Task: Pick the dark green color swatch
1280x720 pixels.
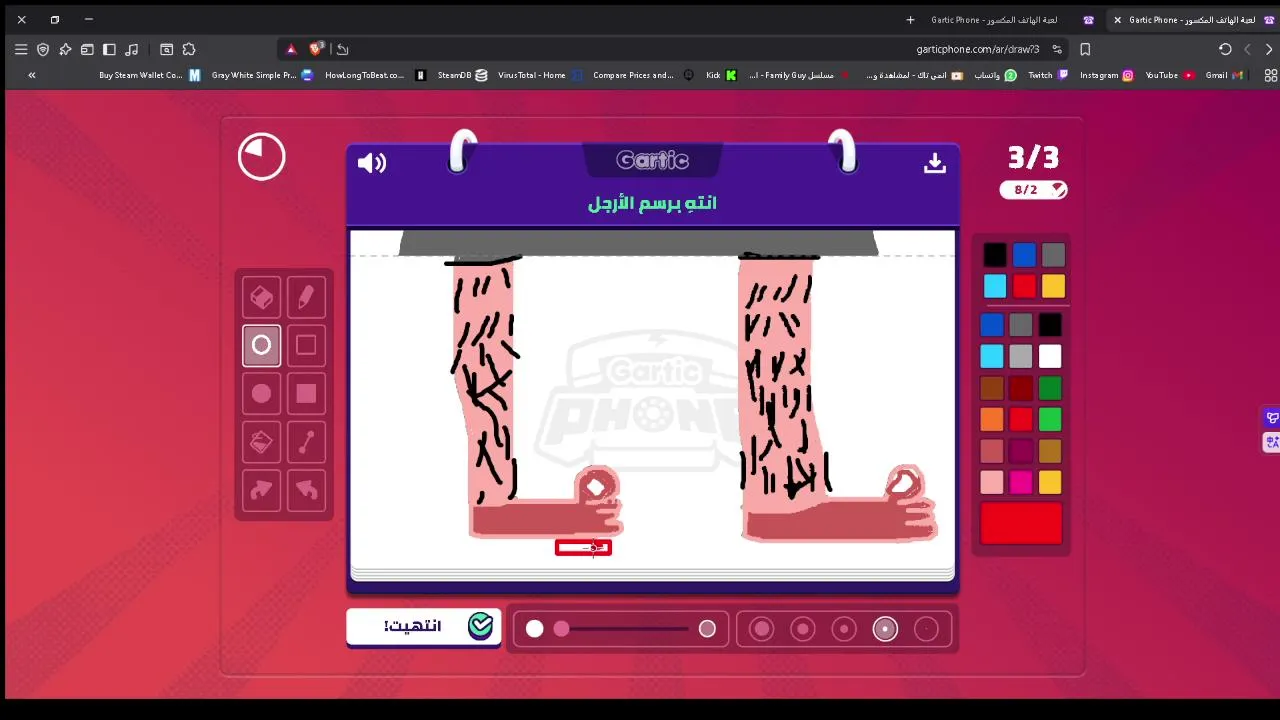Action: click(1049, 388)
